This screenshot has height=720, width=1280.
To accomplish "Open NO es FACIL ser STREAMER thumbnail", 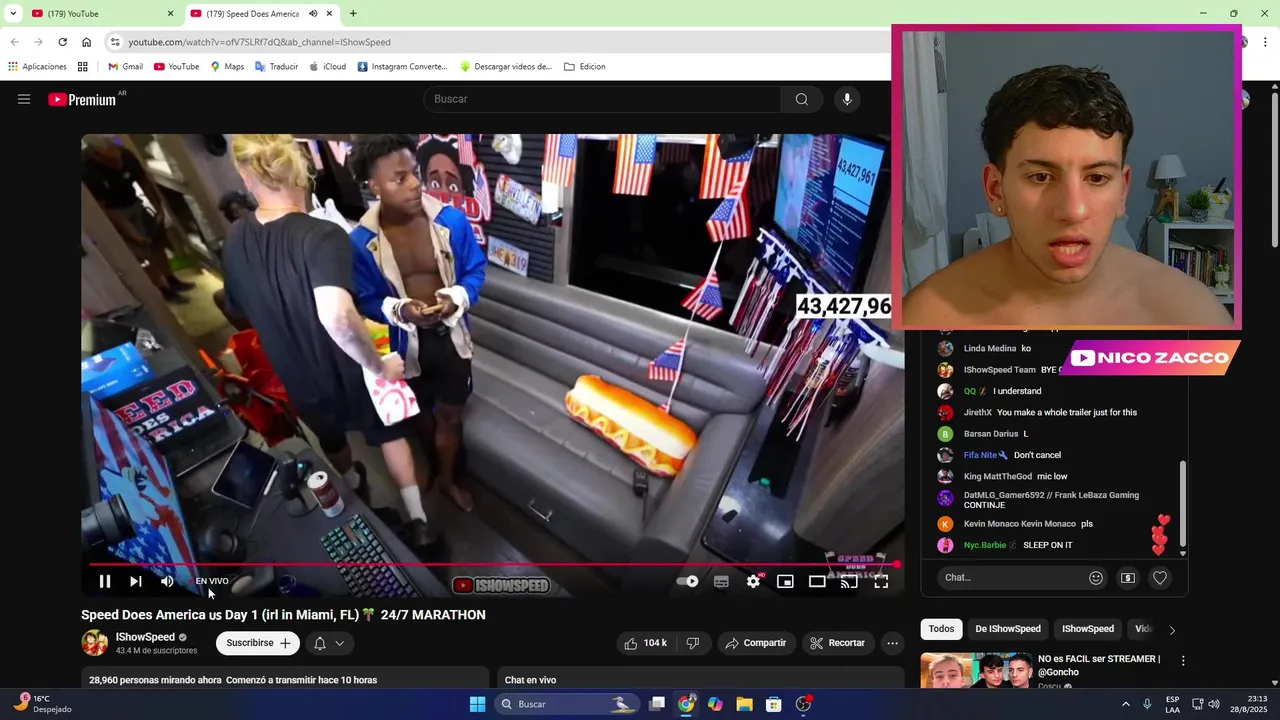I will [975, 670].
